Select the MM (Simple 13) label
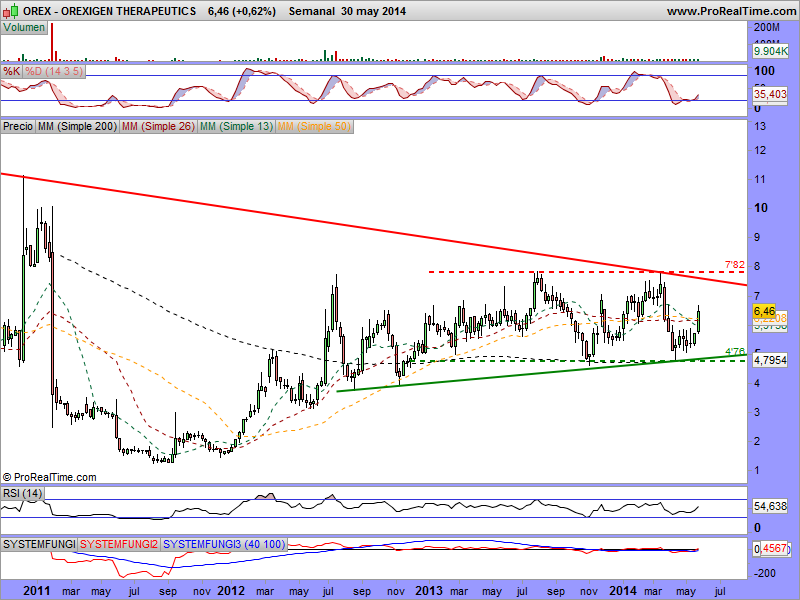 (x=237, y=126)
